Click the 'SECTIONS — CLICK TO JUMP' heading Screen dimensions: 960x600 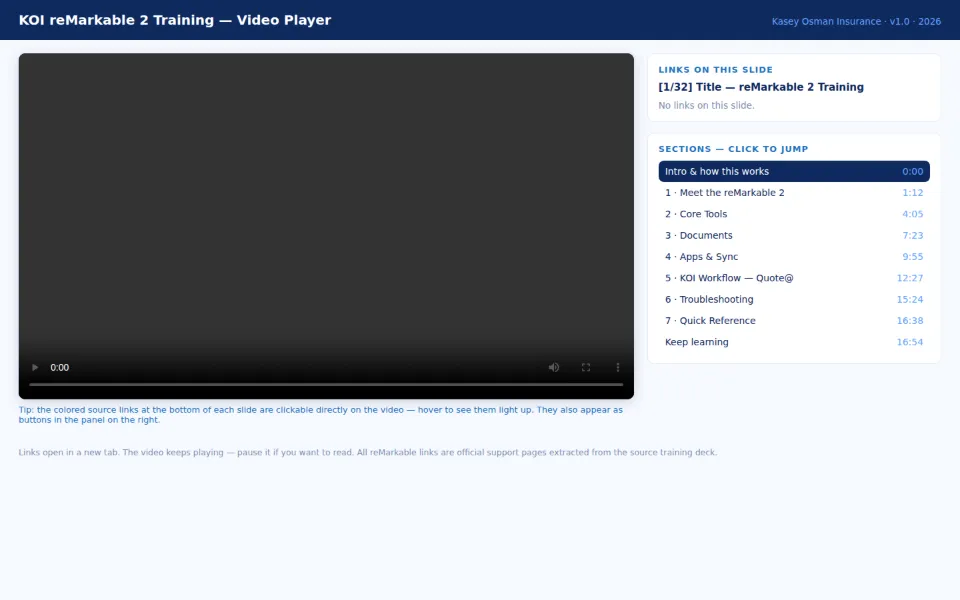[x=733, y=149]
